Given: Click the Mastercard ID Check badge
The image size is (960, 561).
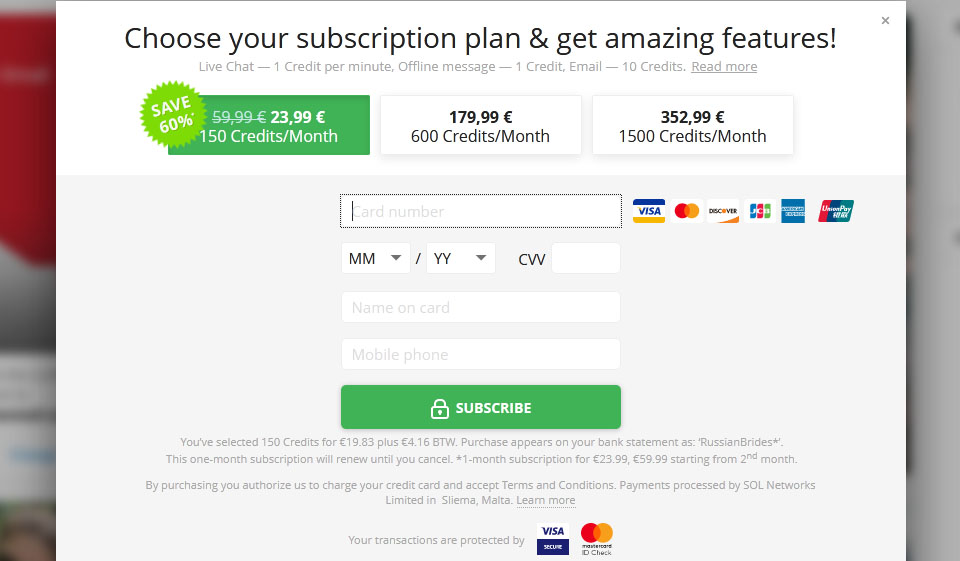Looking at the screenshot, I should (x=596, y=538).
